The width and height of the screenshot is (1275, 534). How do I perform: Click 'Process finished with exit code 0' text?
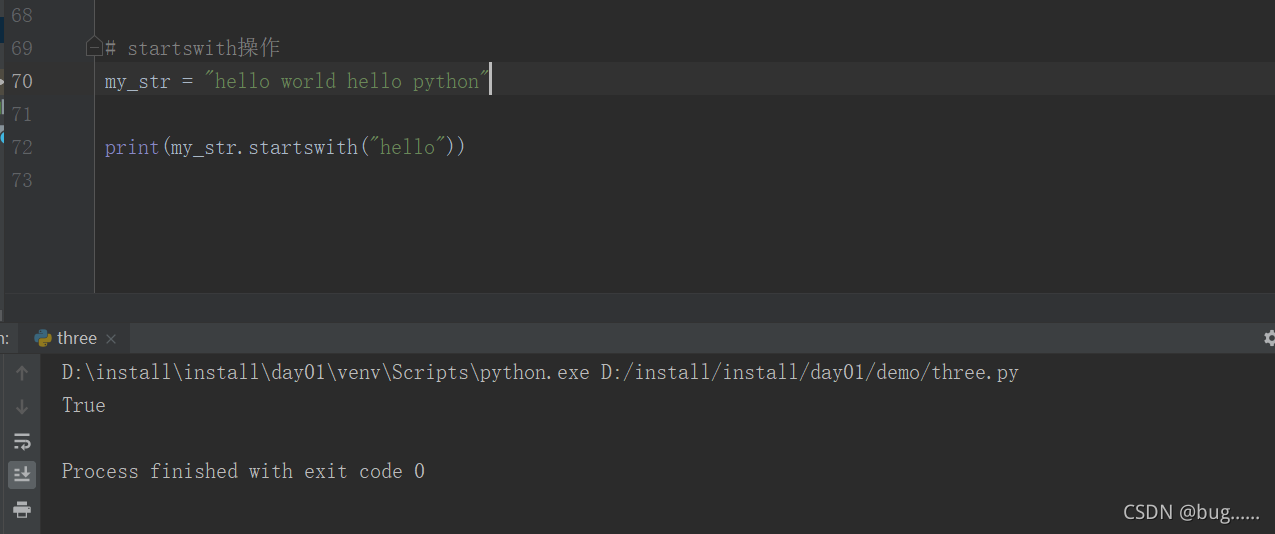pos(243,471)
